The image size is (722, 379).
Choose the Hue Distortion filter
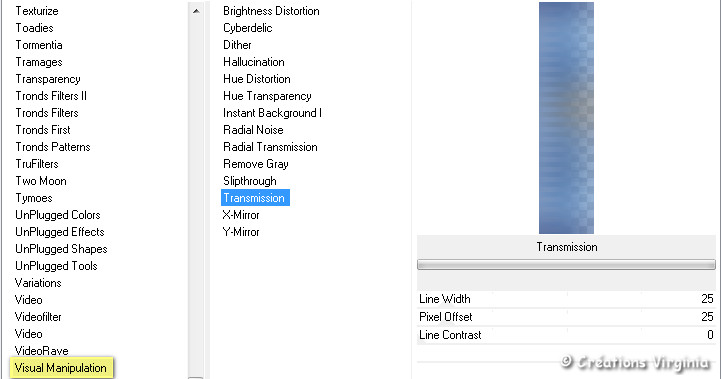click(x=257, y=79)
